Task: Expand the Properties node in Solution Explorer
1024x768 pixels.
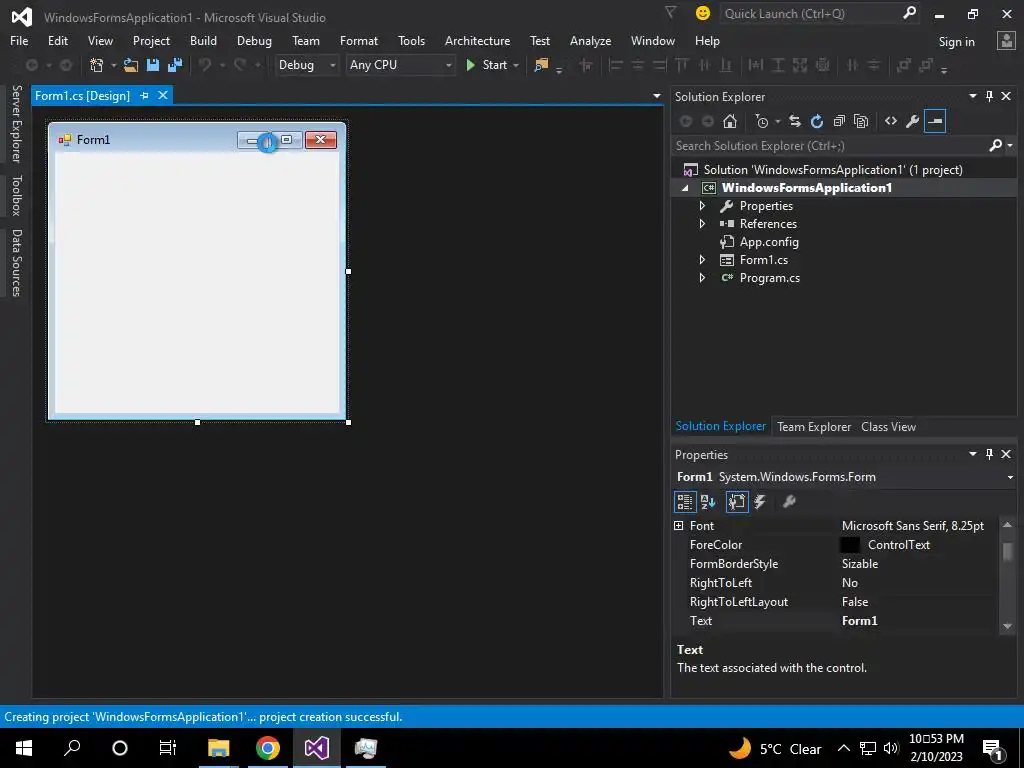Action: coord(702,206)
